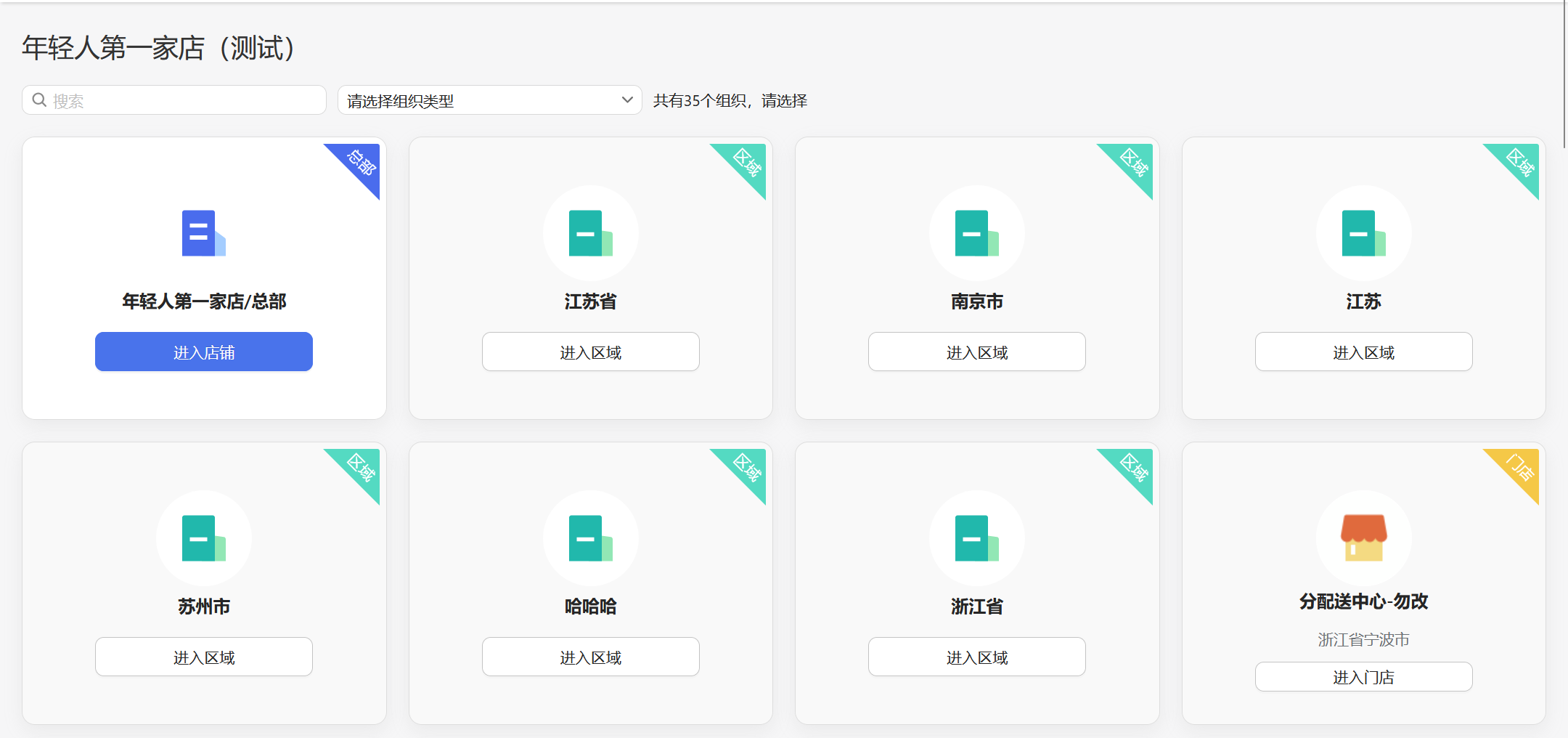The width and height of the screenshot is (1568, 738).
Task: Click the 苏州市 region icon
Action: [x=204, y=538]
